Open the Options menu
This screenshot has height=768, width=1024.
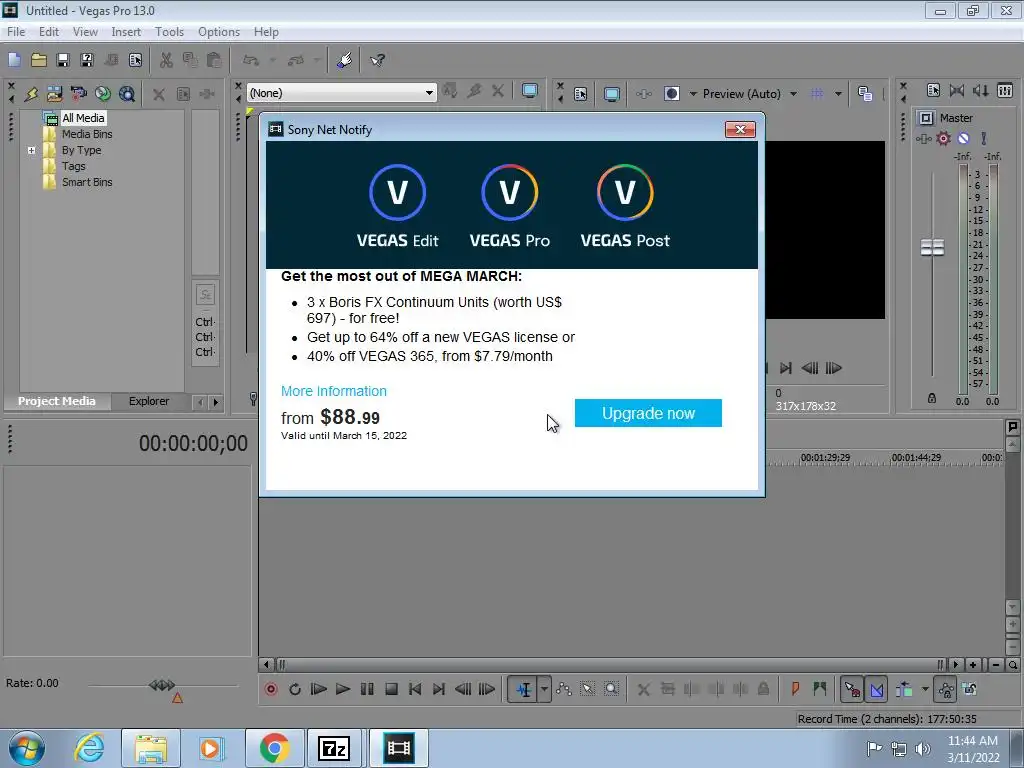[x=219, y=31]
